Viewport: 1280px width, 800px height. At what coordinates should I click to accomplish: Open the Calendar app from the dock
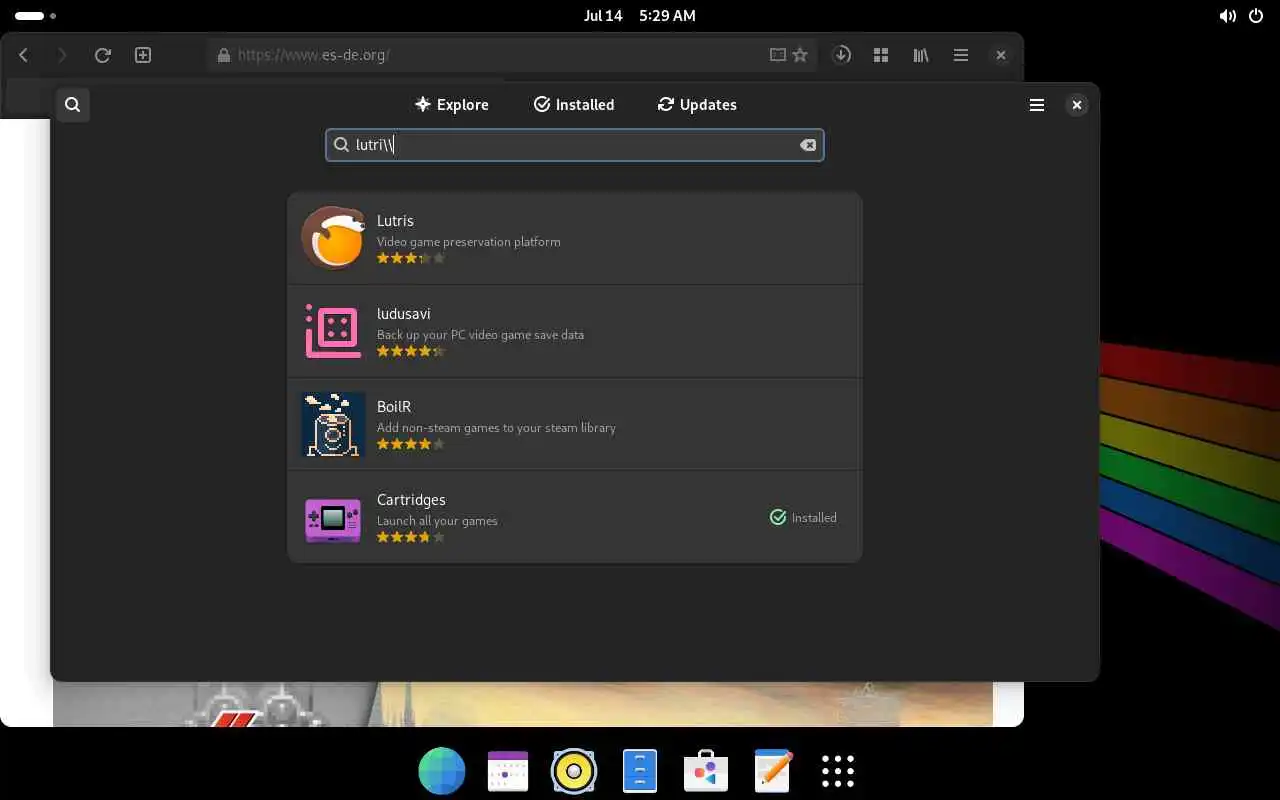pyautogui.click(x=508, y=771)
